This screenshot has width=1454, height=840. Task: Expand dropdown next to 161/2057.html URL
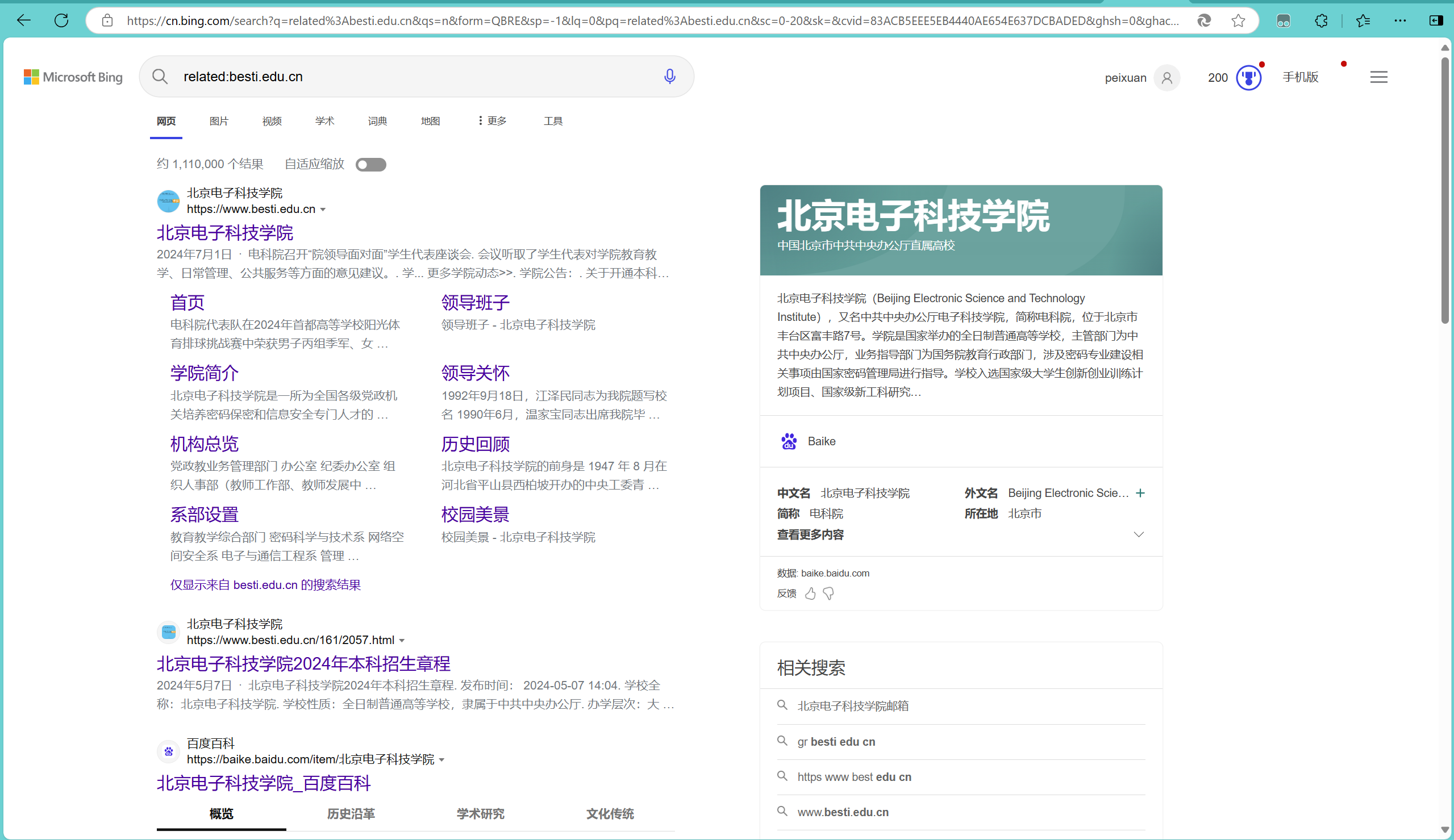pyautogui.click(x=402, y=641)
